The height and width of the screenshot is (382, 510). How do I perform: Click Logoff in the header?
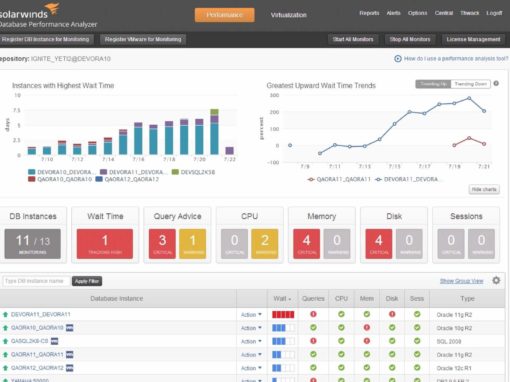[494, 13]
